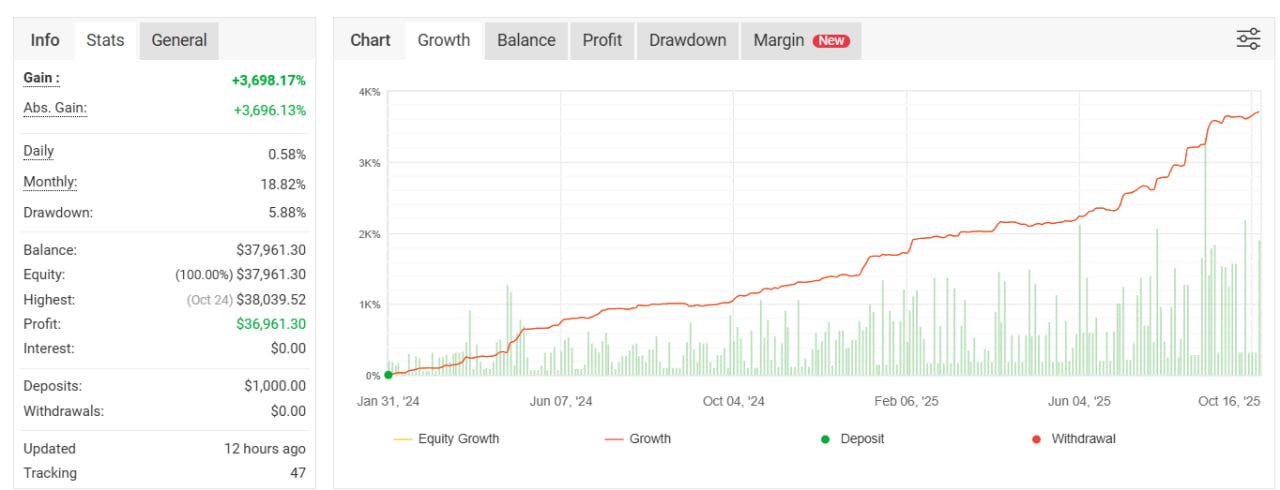The image size is (1280, 490).
Task: Click the Daily stat label
Action: tap(38, 152)
